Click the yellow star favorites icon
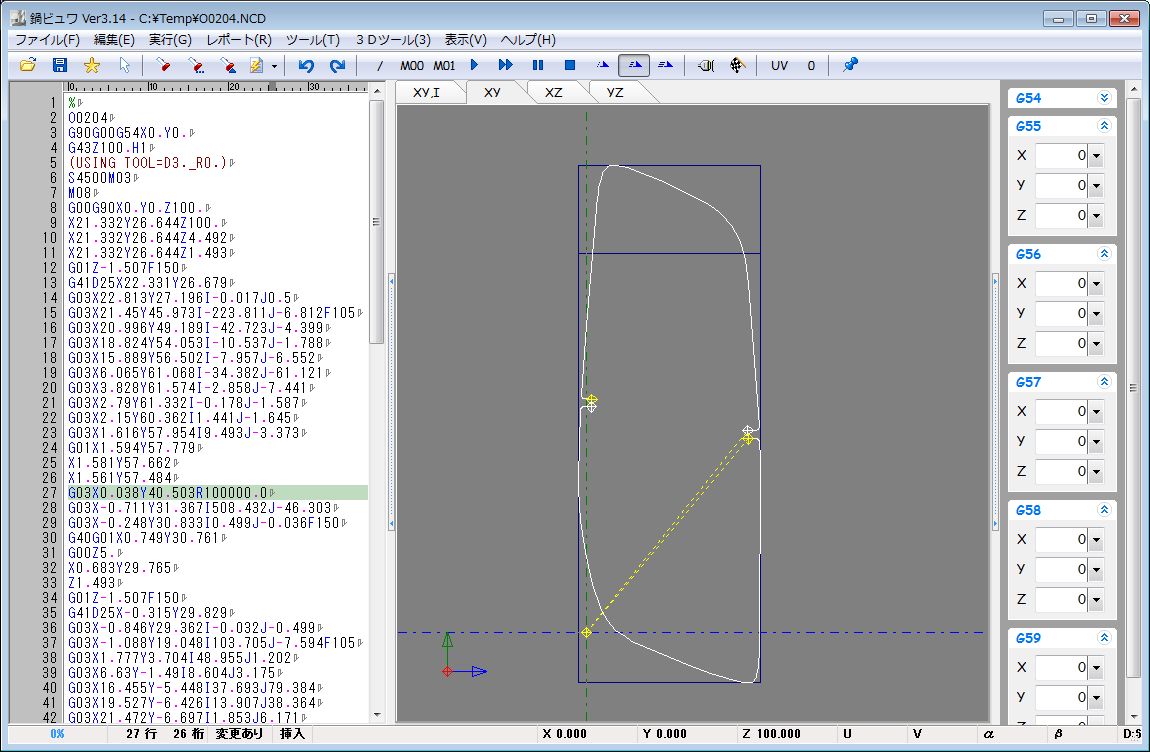The width and height of the screenshot is (1150, 752). coord(92,65)
